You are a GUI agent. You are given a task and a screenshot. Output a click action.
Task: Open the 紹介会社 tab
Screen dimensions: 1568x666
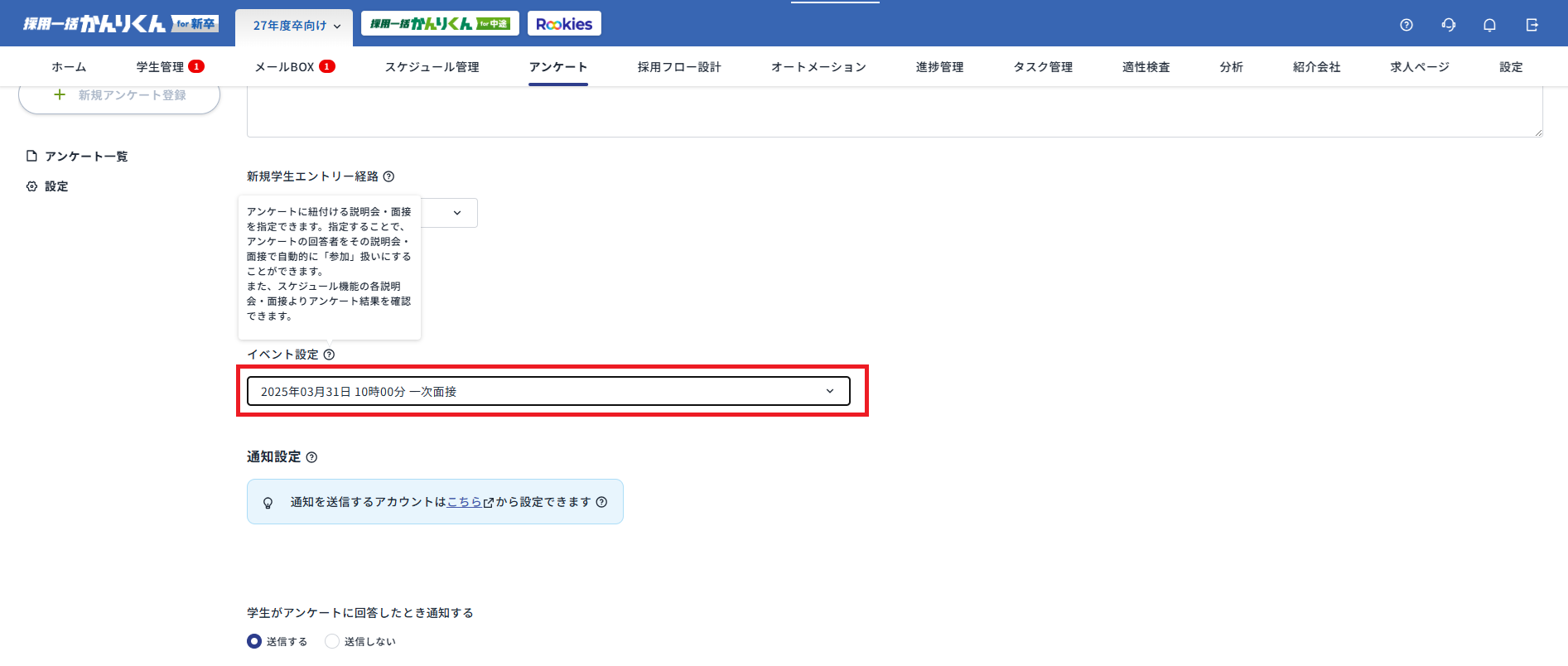(x=1316, y=67)
